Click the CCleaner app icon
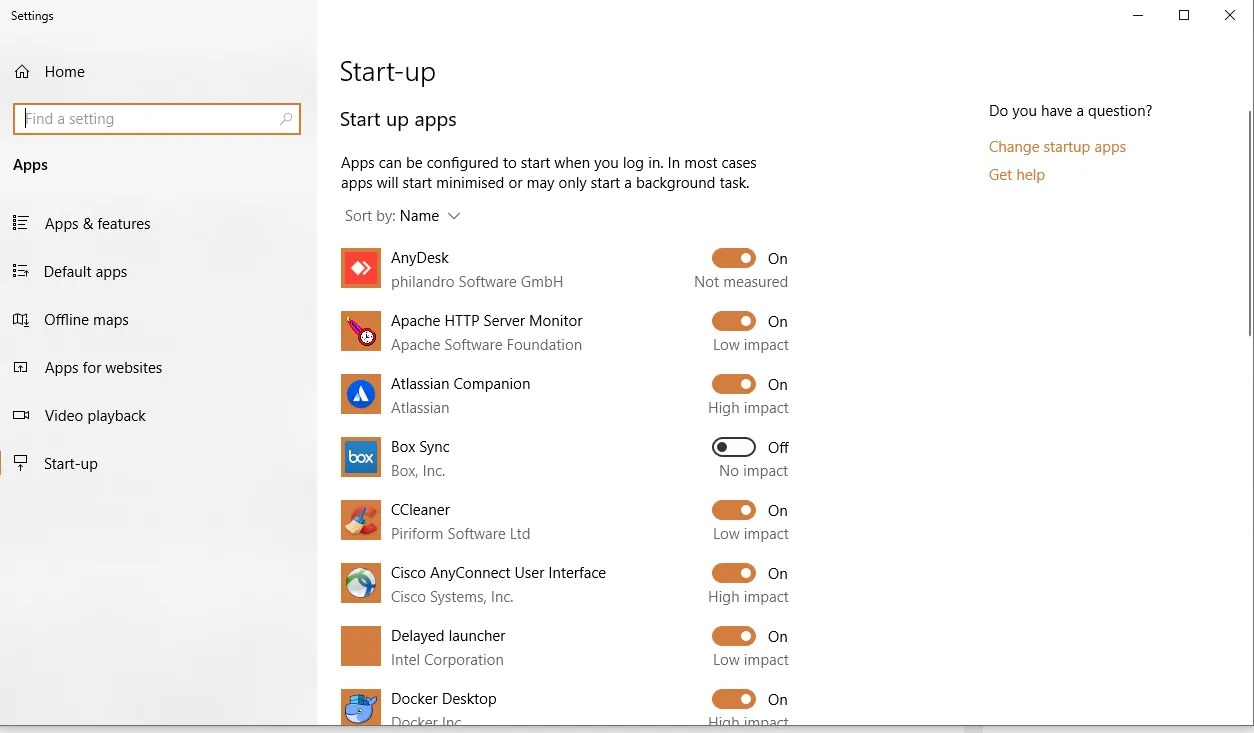Image resolution: width=1254 pixels, height=733 pixels. tap(361, 520)
